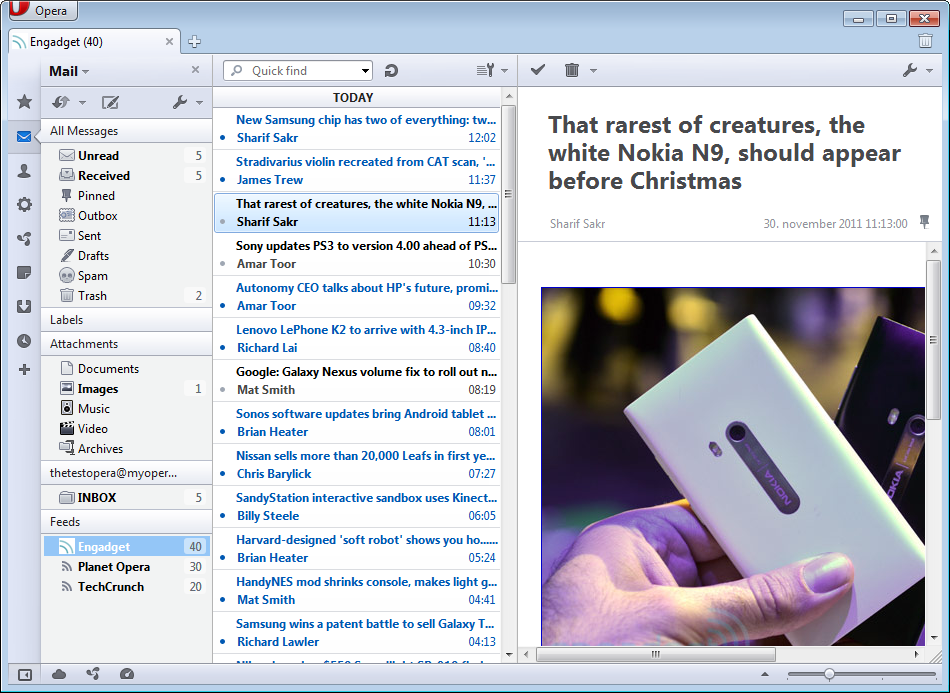950x693 pixels.
Task: Toggle read dot for Google Galaxy Nexus message
Action: tap(223, 390)
